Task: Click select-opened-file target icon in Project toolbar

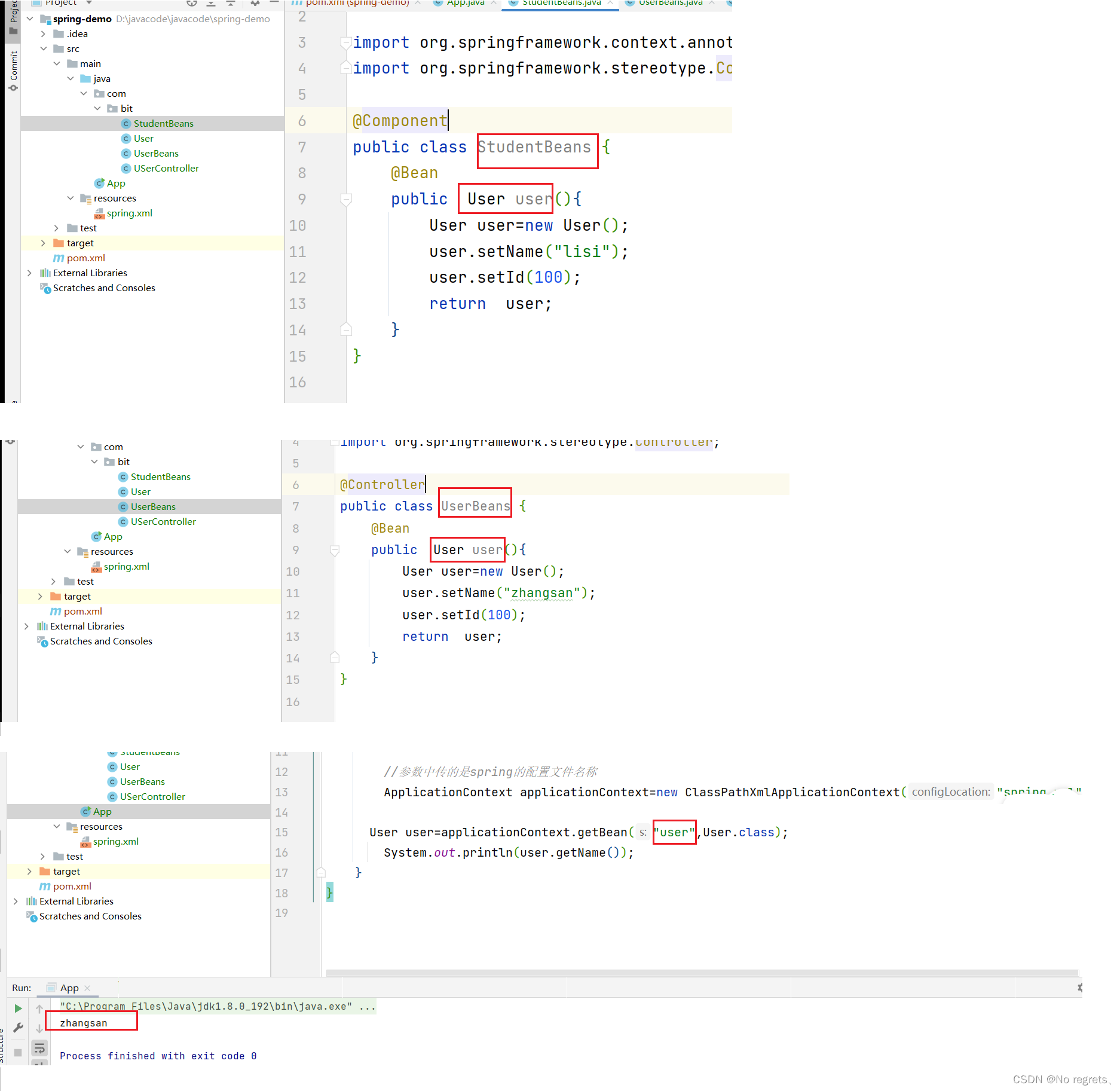Action: [x=192, y=3]
